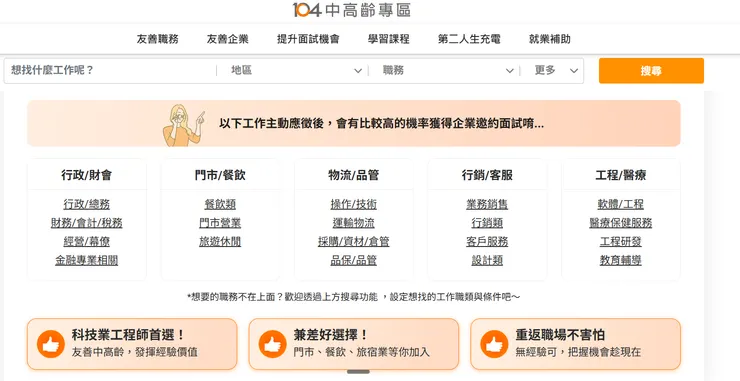Open the 採購/資材/倉管 link
Viewport: 740px width, 381px height.
point(353,241)
